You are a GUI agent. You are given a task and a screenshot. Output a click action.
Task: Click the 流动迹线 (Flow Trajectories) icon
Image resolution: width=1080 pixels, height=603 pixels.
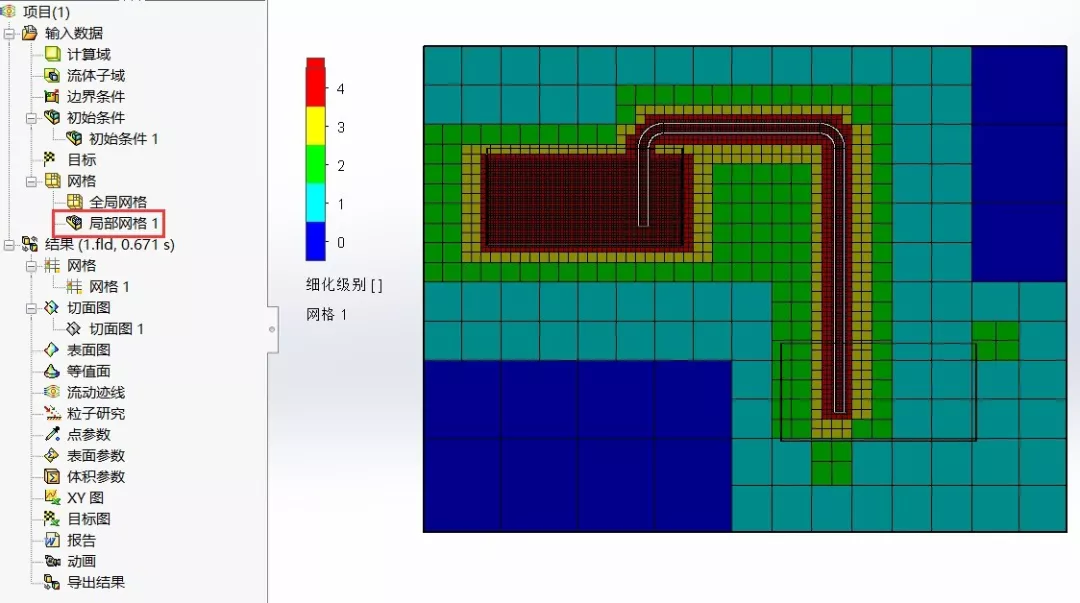click(50, 392)
